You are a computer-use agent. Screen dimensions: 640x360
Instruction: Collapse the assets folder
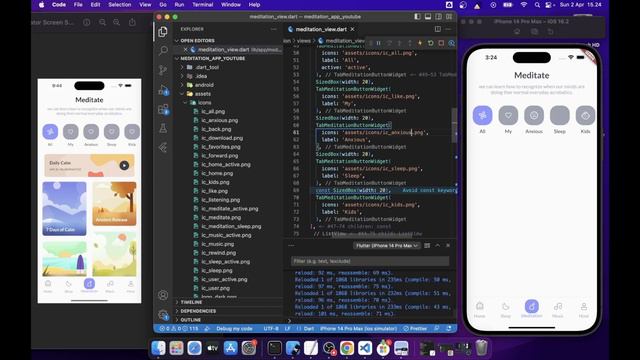pyautogui.click(x=203, y=94)
